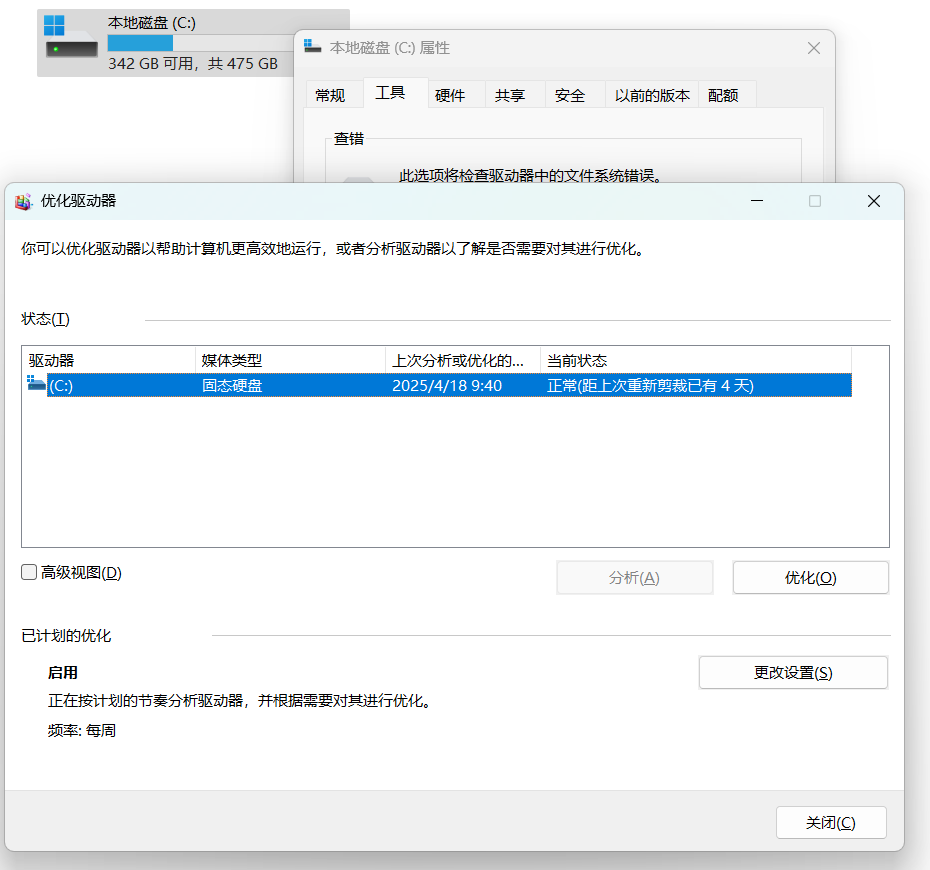Minimize the 优化驱动器 window
The width and height of the screenshot is (930, 870).
pyautogui.click(x=757, y=201)
